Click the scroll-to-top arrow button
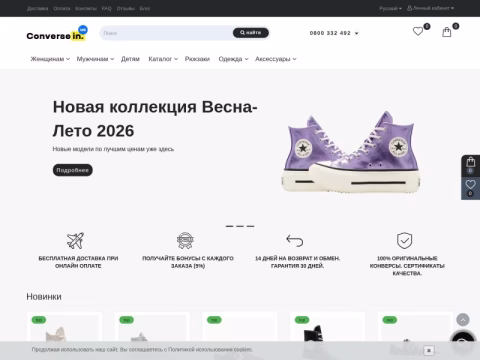480x360 pixels. coord(463,320)
